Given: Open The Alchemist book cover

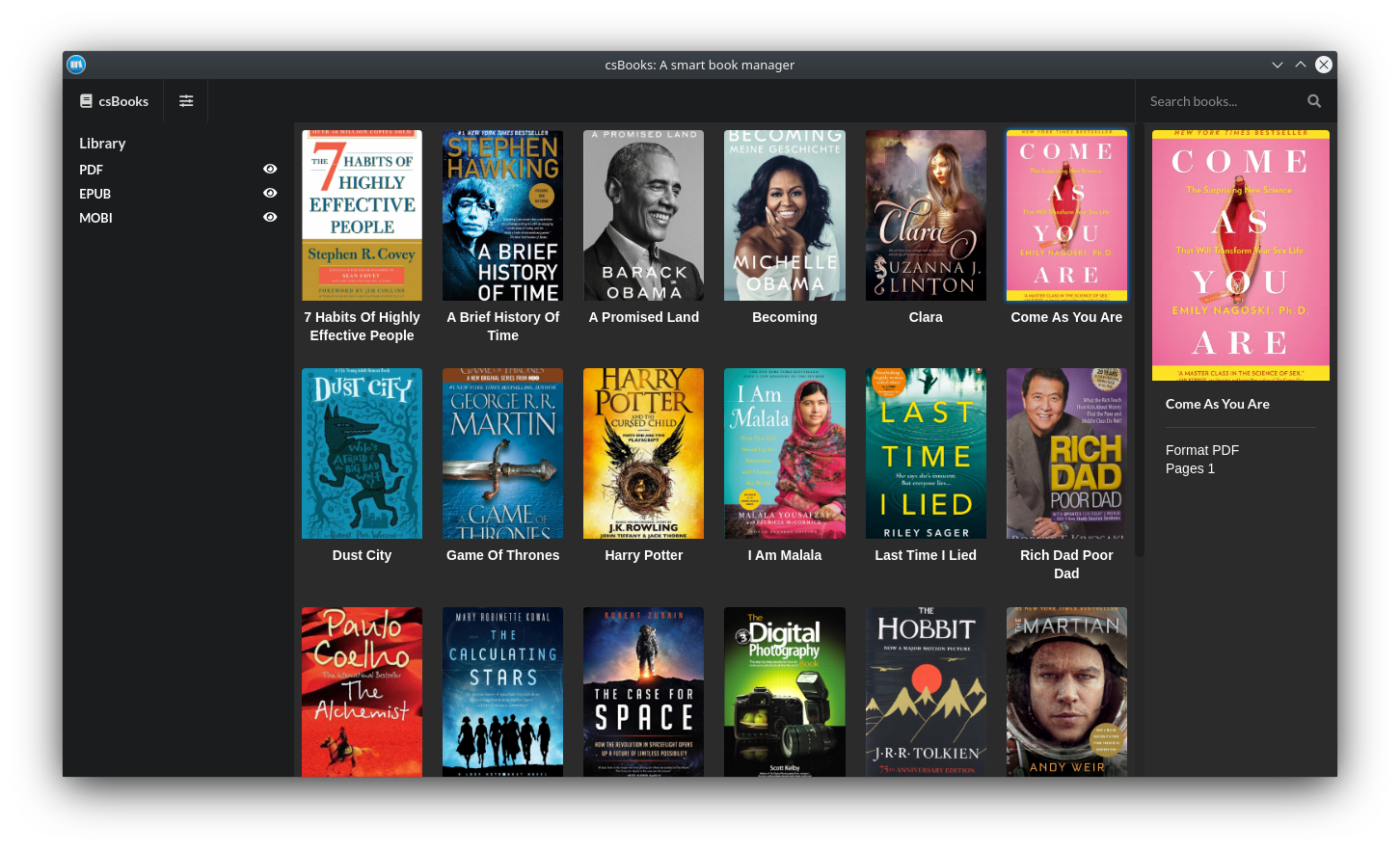Looking at the screenshot, I should [x=362, y=692].
